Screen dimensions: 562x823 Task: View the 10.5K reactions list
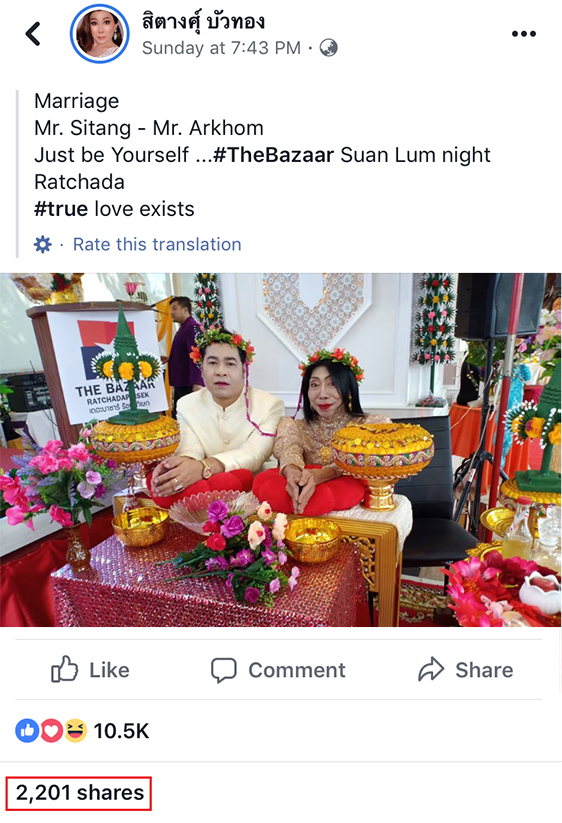(x=121, y=731)
